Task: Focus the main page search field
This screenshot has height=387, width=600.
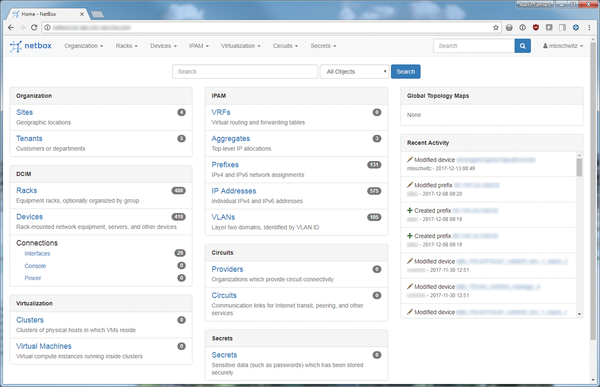Action: tap(245, 72)
